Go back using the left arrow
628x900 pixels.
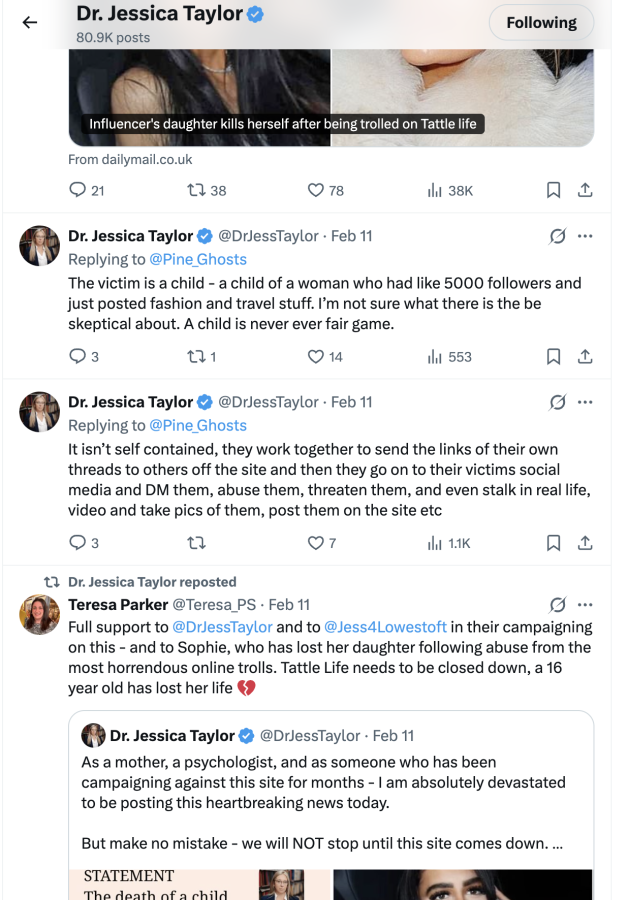point(30,22)
